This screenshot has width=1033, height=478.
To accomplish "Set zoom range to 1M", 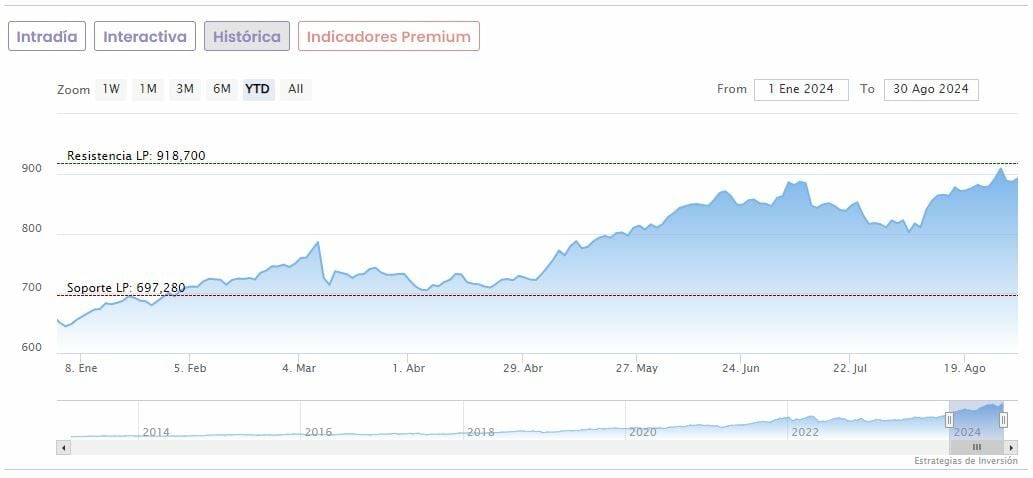I will coord(148,89).
